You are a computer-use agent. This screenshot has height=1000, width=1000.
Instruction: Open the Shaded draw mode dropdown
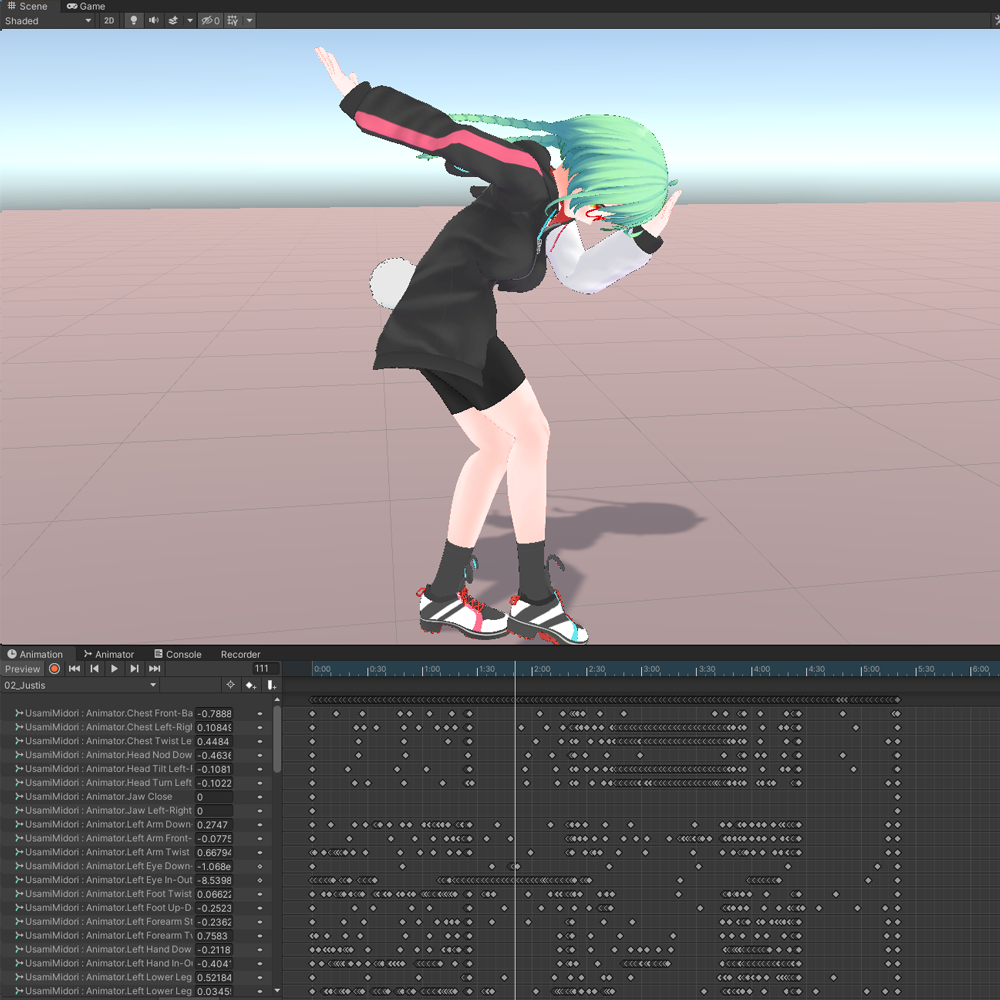tap(50, 20)
